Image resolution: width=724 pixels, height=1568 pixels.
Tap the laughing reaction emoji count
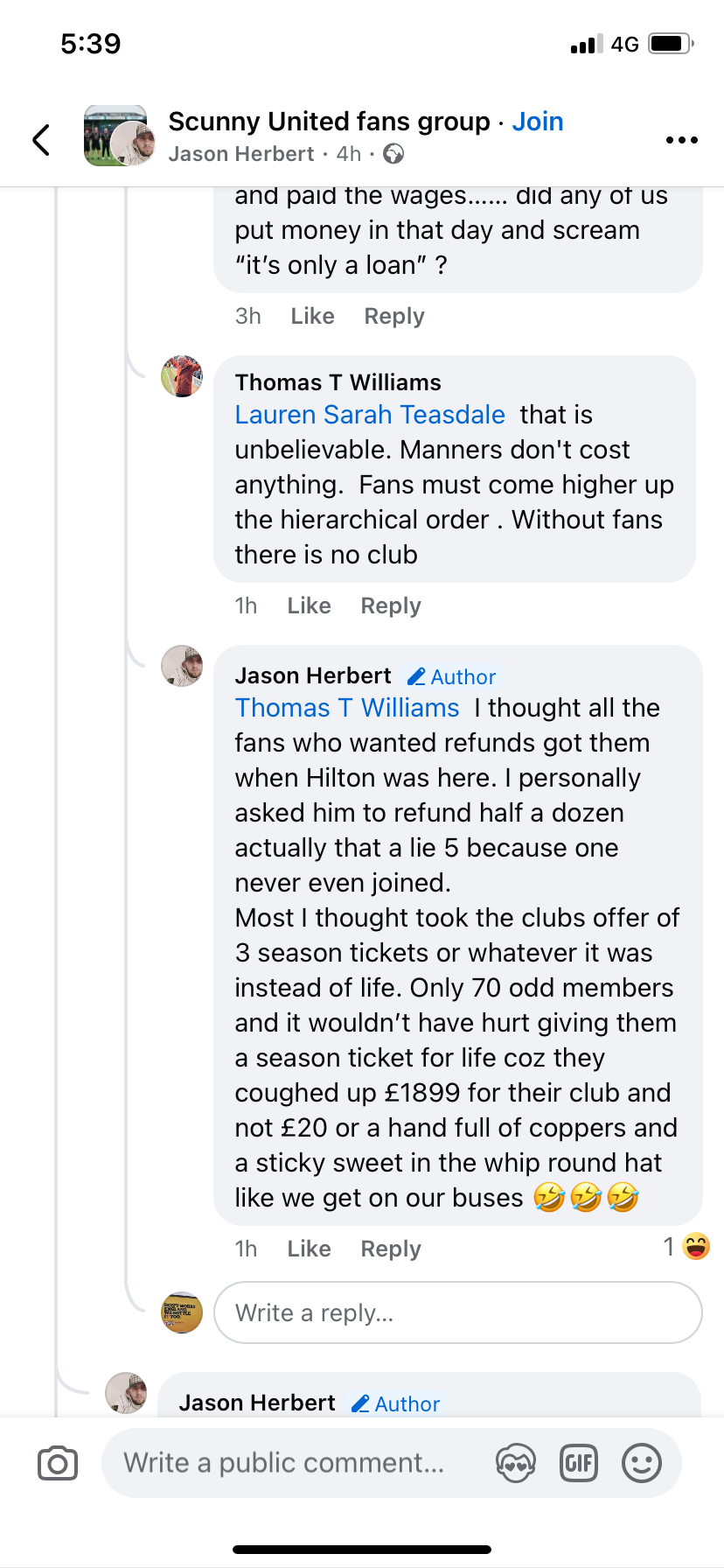pos(686,1247)
